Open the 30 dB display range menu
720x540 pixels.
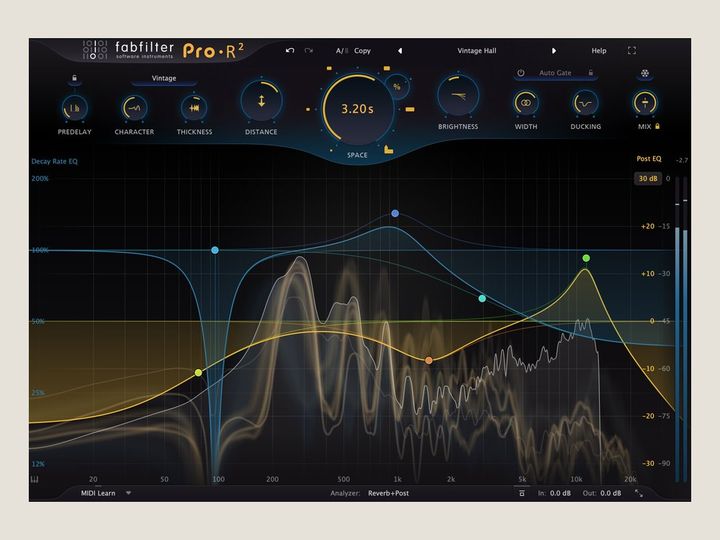[648, 179]
